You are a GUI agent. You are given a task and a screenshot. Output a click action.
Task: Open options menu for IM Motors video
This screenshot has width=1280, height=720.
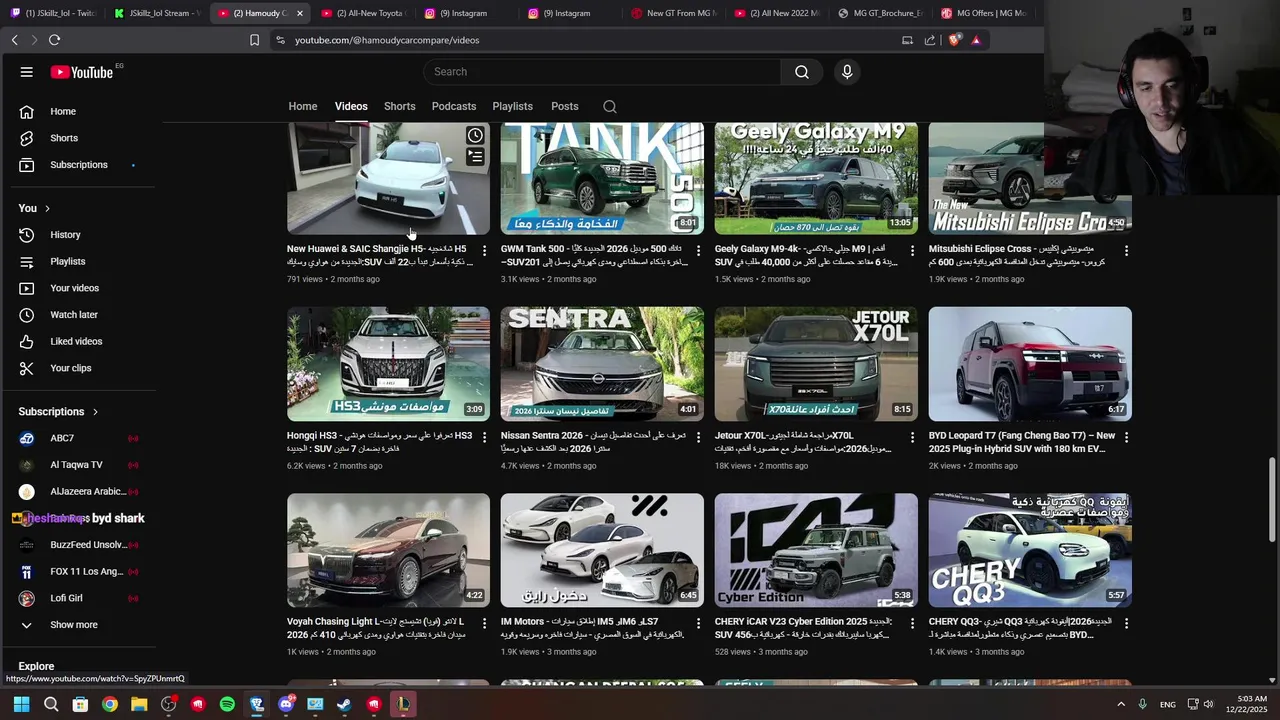[699, 623]
